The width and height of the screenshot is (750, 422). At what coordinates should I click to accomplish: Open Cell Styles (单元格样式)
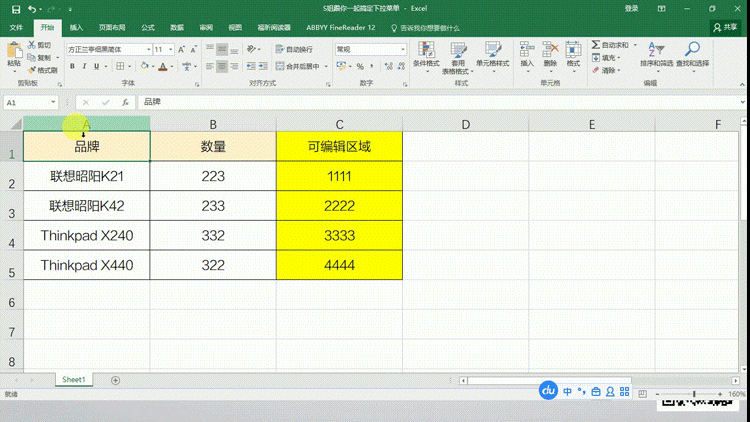coord(493,56)
